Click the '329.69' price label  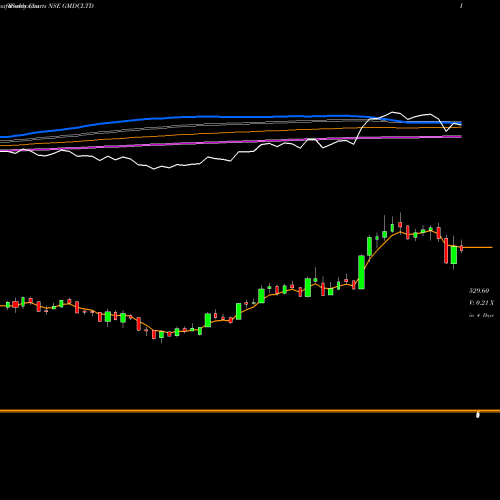pyautogui.click(x=479, y=291)
